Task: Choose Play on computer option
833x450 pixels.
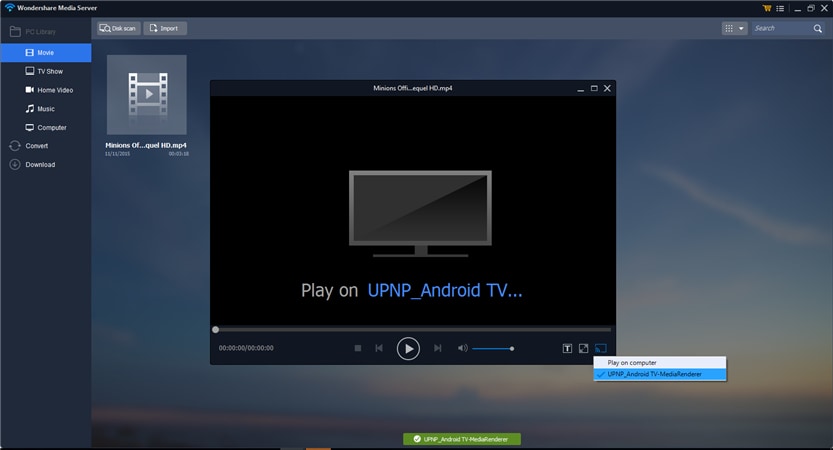Action: 660,363
